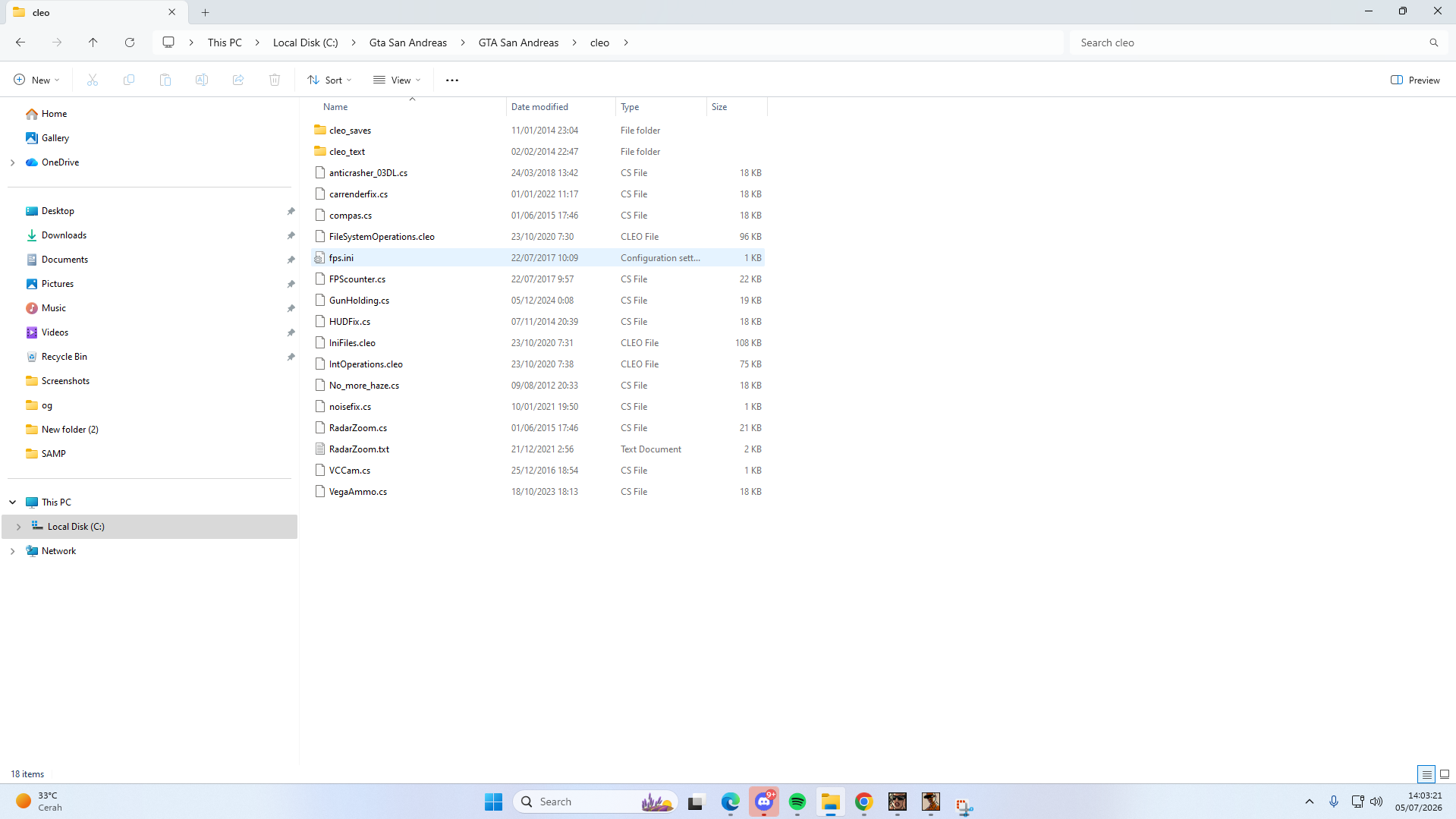
Task: Click the Delete trash can icon
Action: (x=275, y=80)
